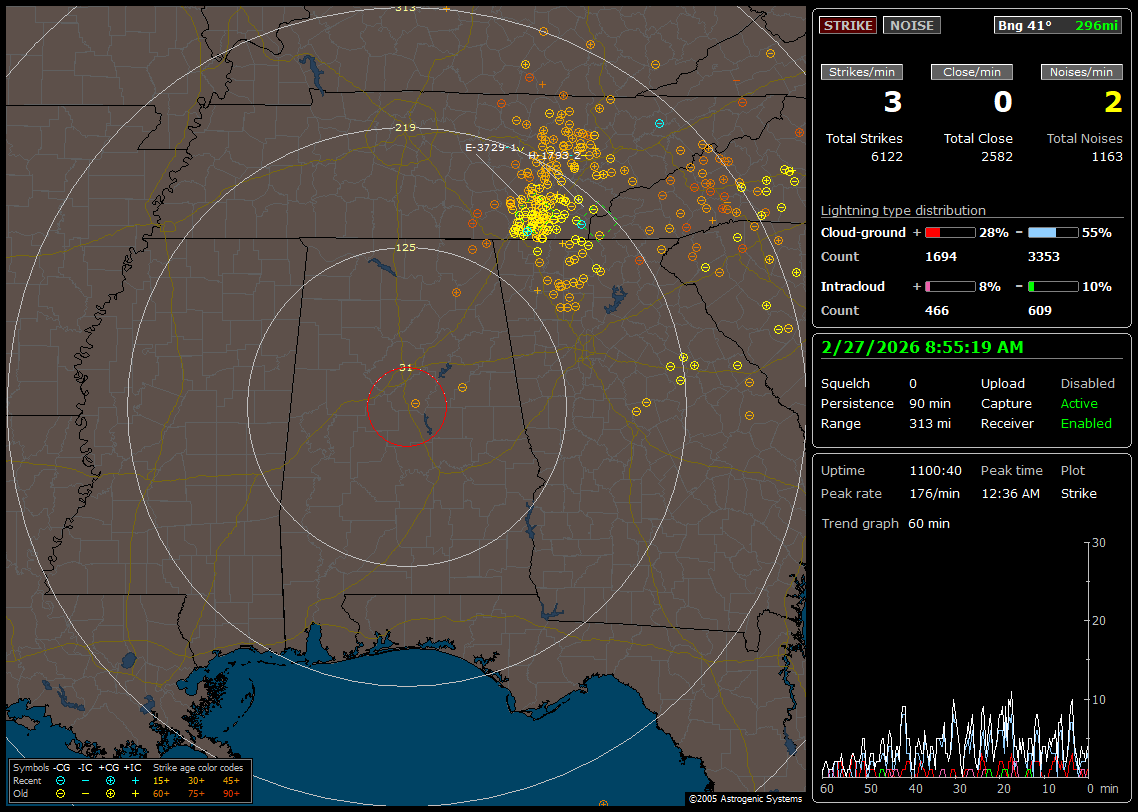Toggle the Receiver Enabled status
Viewport: 1138px width, 812px height.
[1086, 423]
